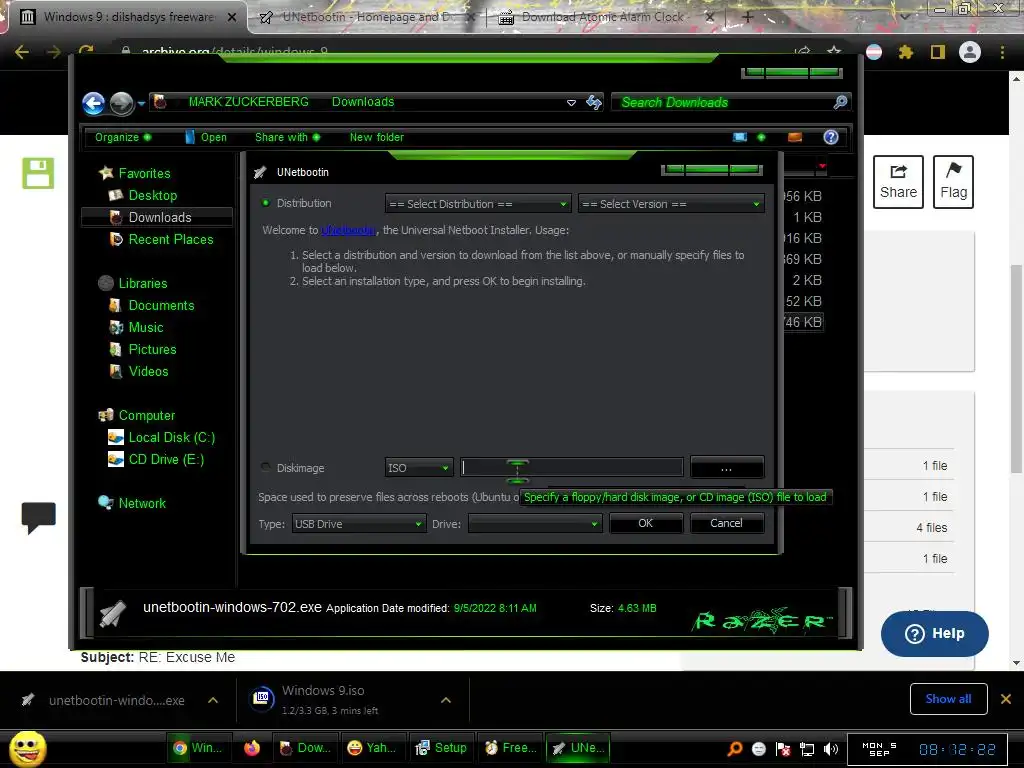1024x768 pixels.
Task: Click the smiley face Start button
Action: 28,748
